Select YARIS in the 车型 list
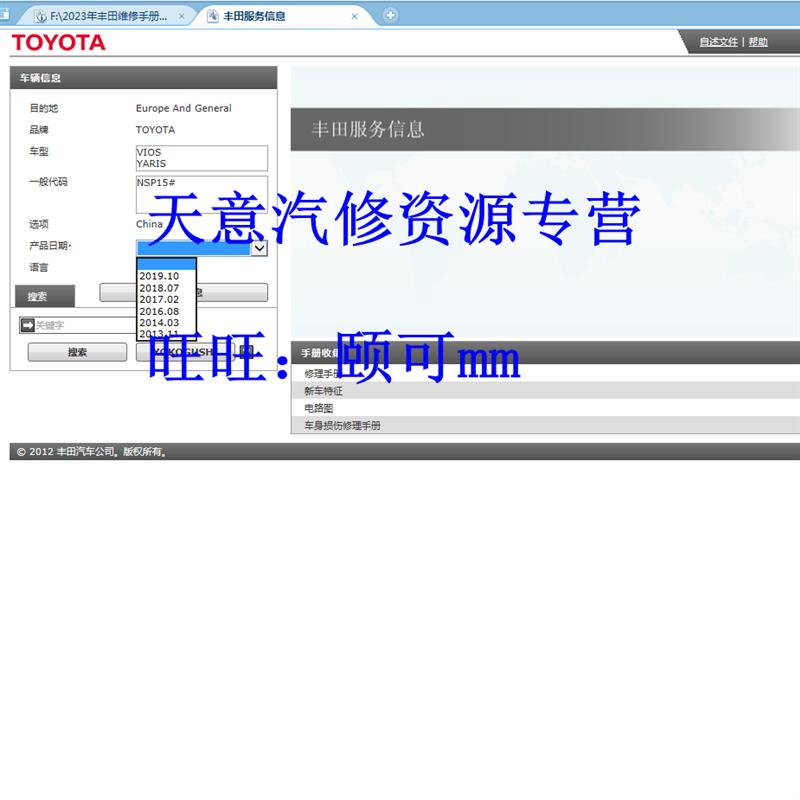800x800 pixels. click(x=152, y=164)
